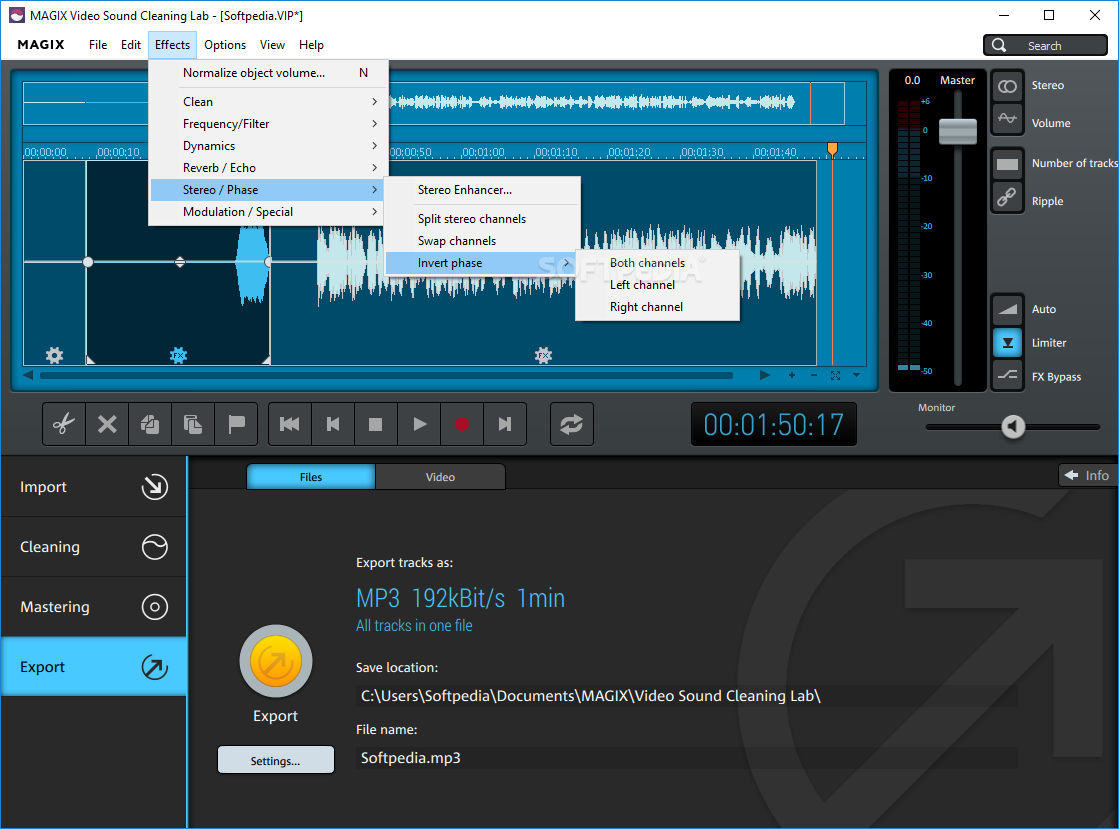Screen dimensions: 1119x829
Task: Click the Import arrow icon
Action: pyautogui.click(x=154, y=487)
